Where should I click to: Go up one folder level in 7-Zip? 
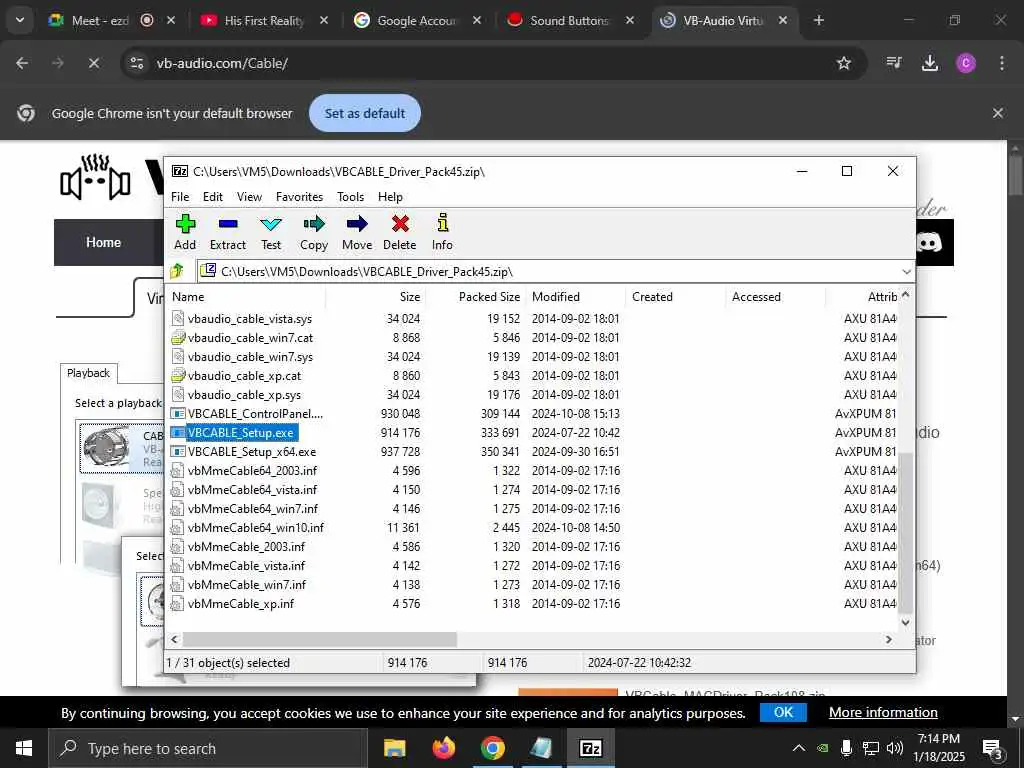pyautogui.click(x=177, y=270)
